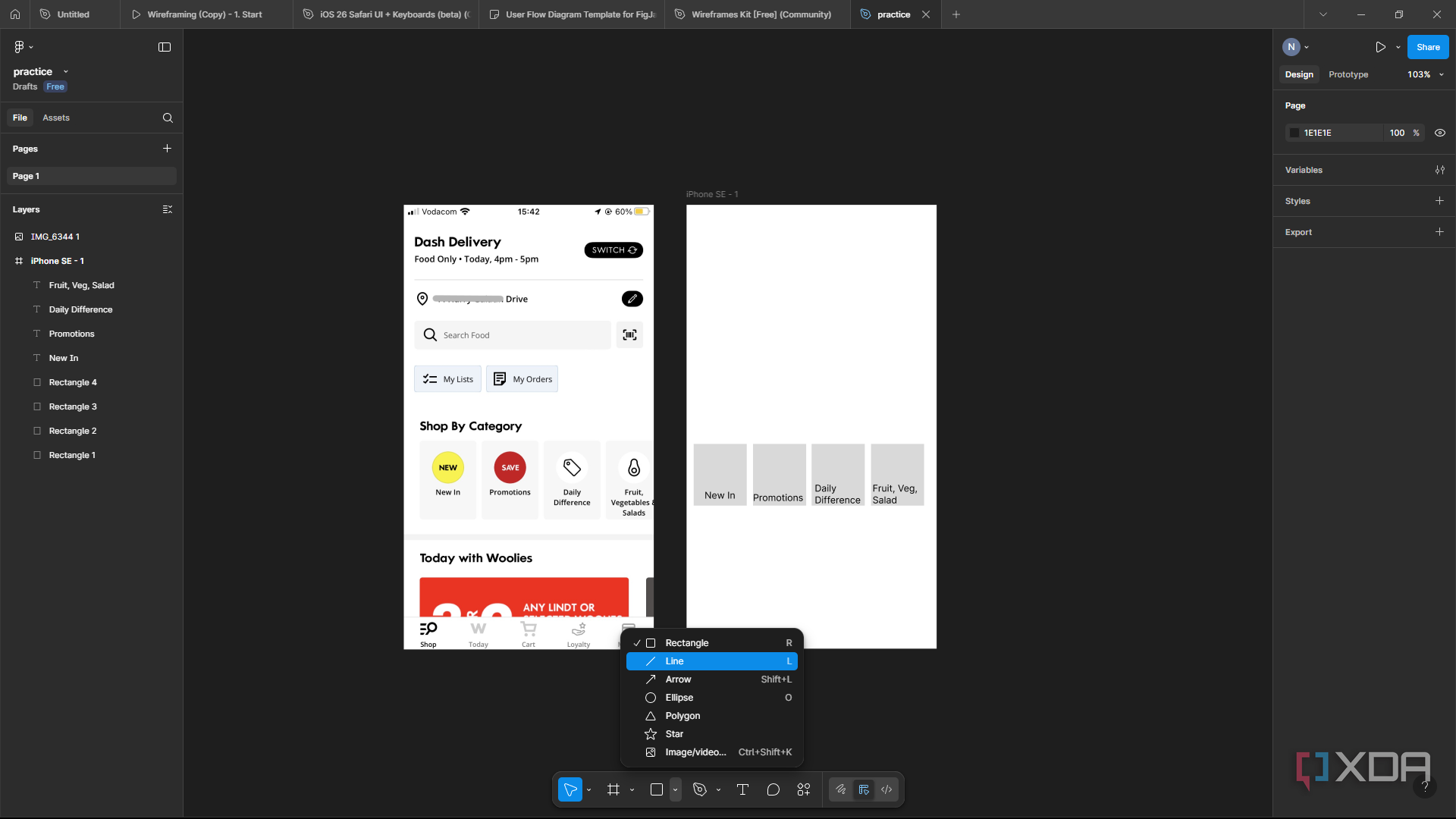Toggle the left sidebar panel visibility

click(165, 47)
